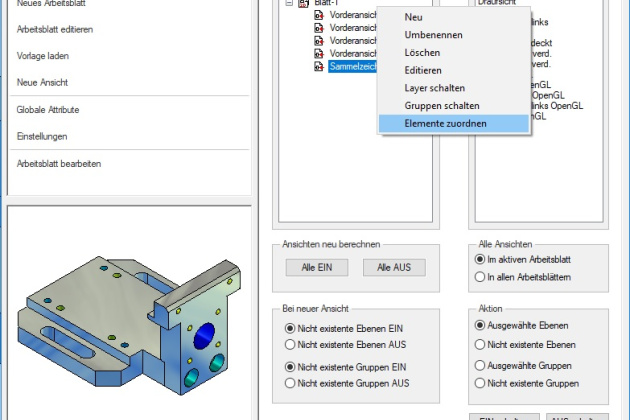630x420 pixels.
Task: Click 'Umbenennen' in the context menu
Action: (433, 35)
